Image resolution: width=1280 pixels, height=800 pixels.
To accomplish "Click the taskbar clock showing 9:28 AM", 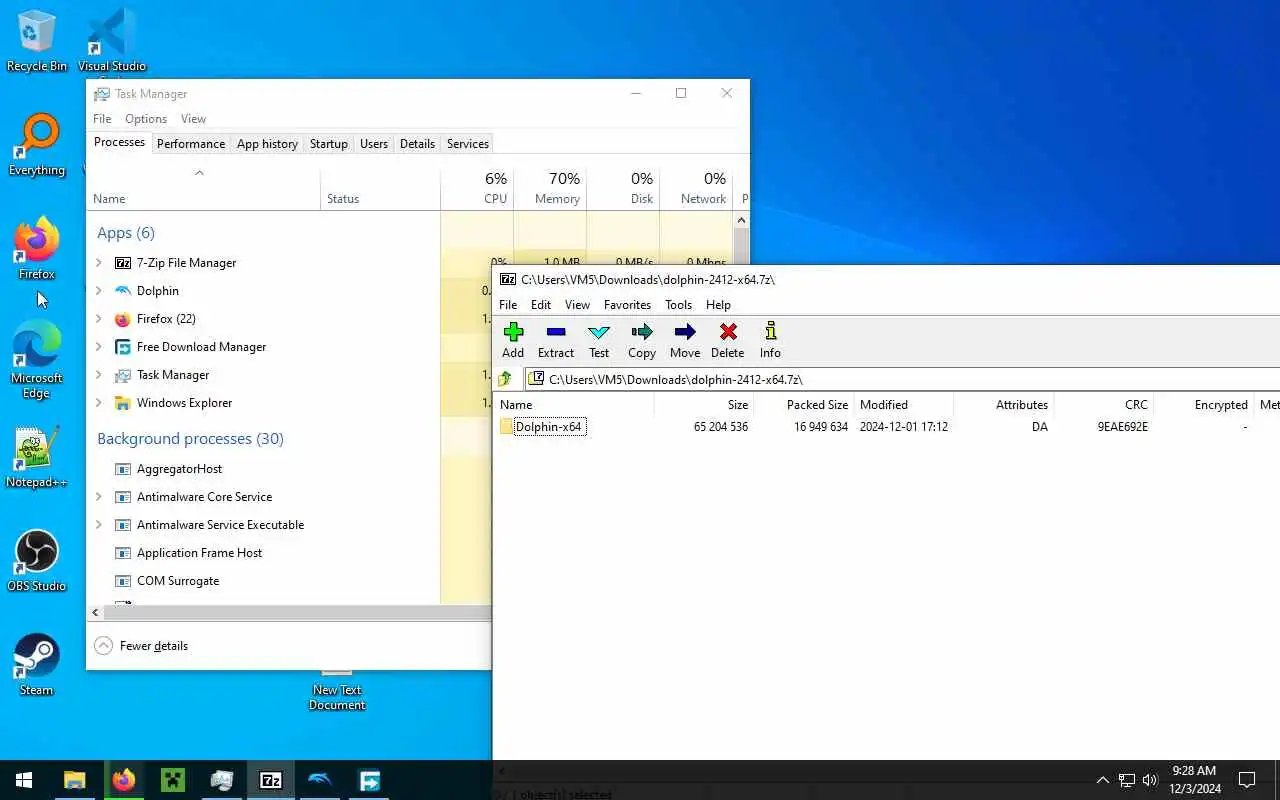I will 1195,780.
